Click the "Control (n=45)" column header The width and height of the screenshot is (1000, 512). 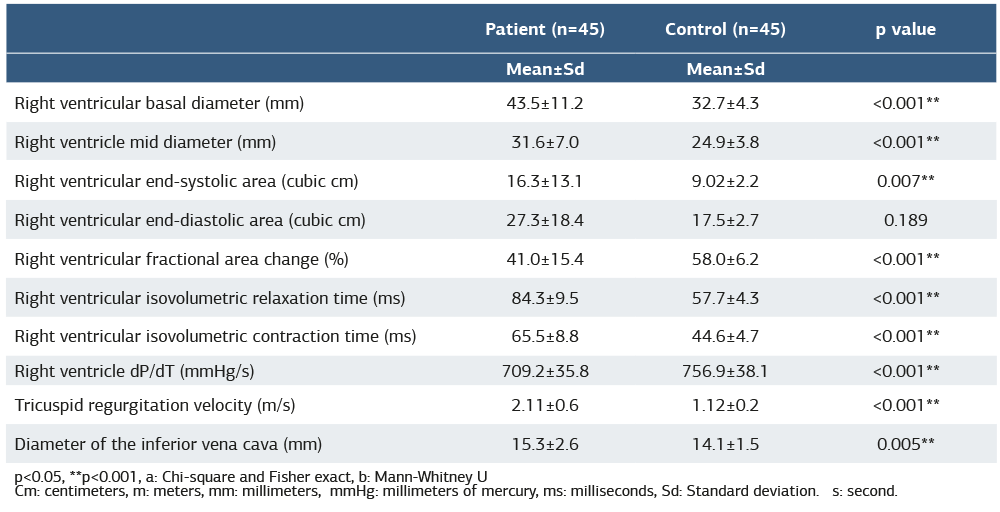(725, 29)
